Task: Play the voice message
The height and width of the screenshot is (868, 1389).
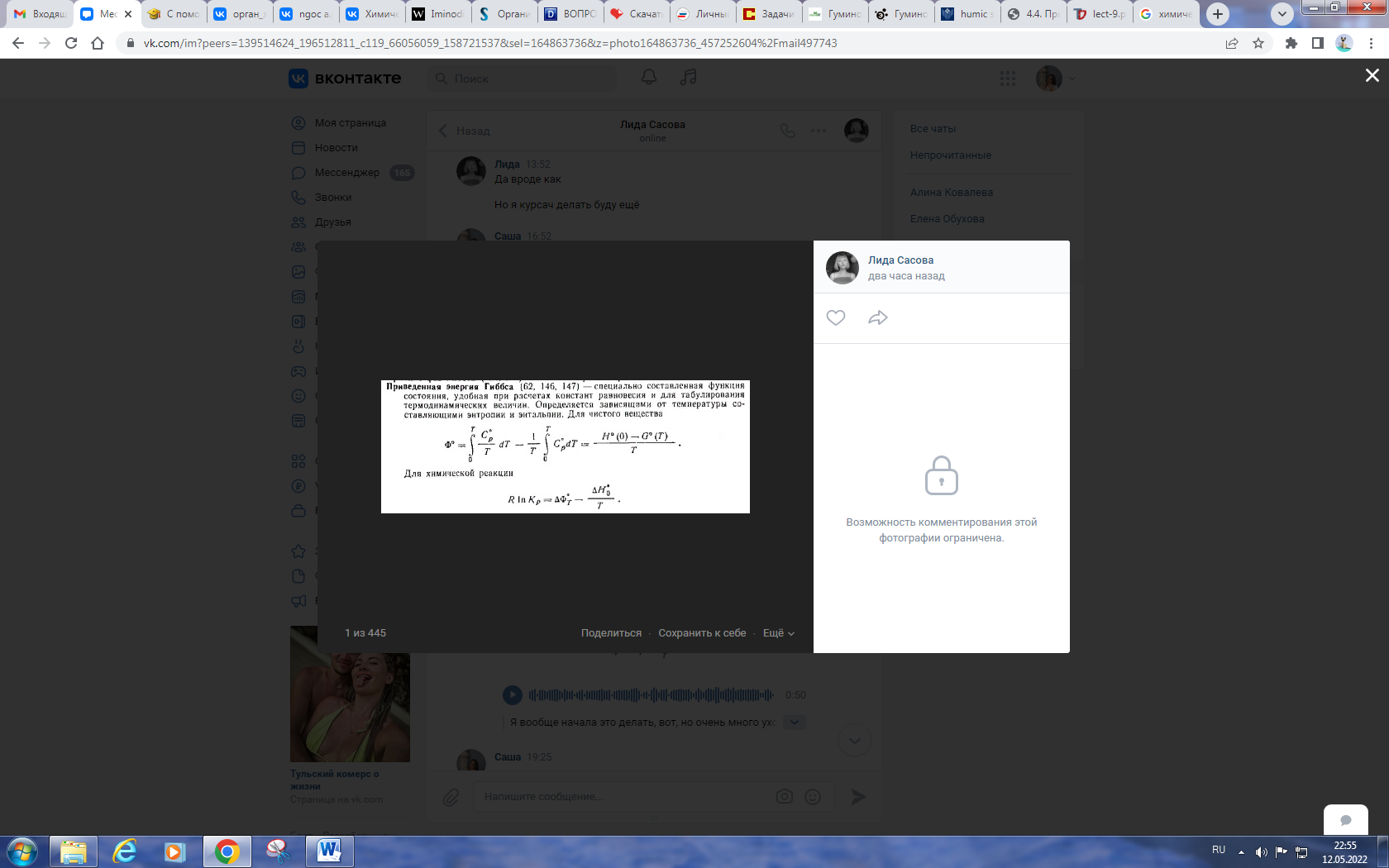Action: click(513, 695)
